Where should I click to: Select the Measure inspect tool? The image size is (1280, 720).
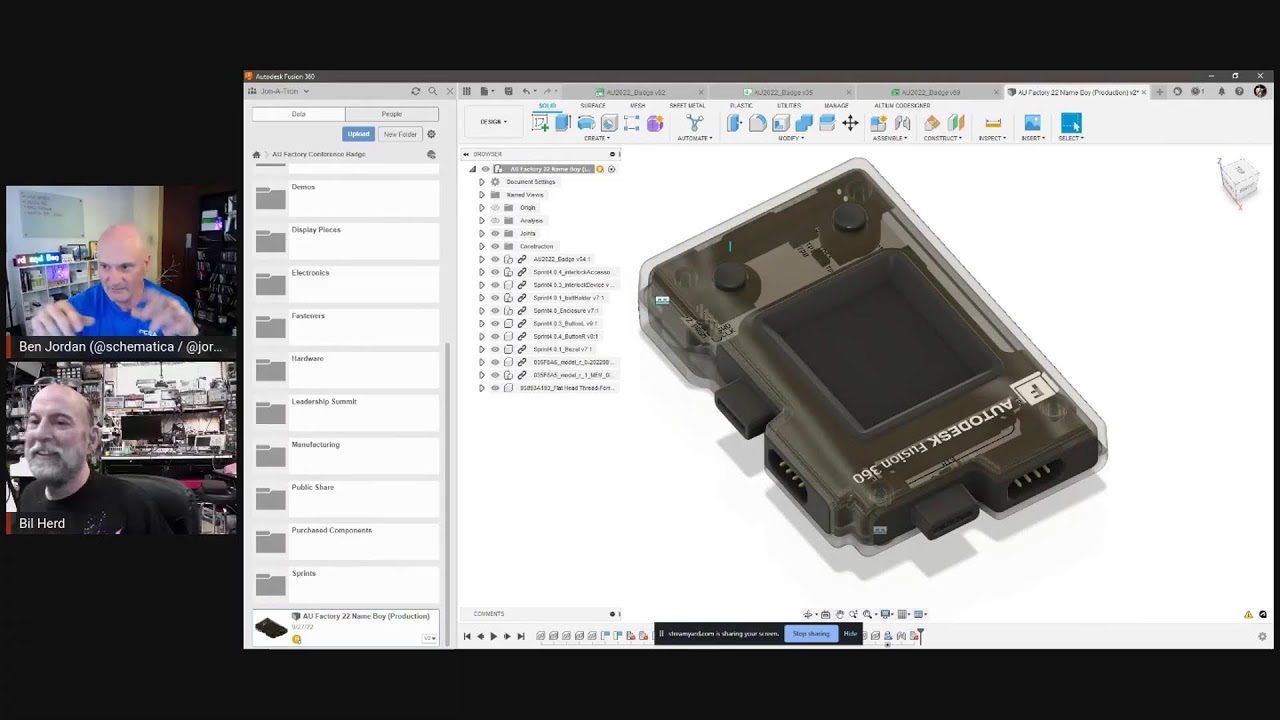pos(993,123)
